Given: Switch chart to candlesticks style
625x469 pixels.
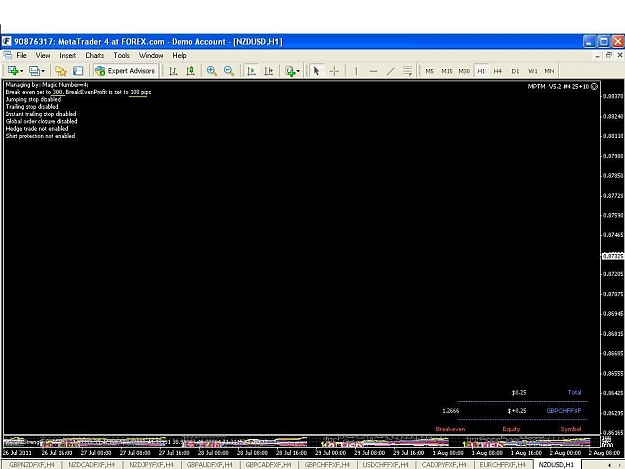Looking at the screenshot, I should pos(191,71).
